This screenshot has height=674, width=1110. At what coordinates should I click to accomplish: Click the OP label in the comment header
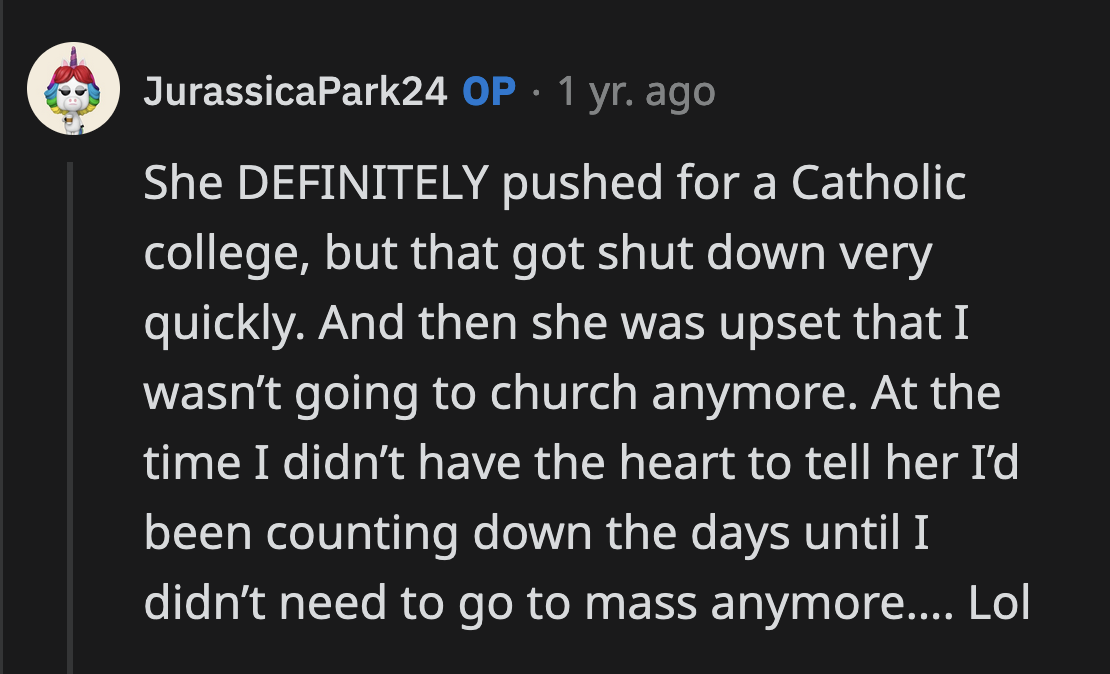click(490, 90)
